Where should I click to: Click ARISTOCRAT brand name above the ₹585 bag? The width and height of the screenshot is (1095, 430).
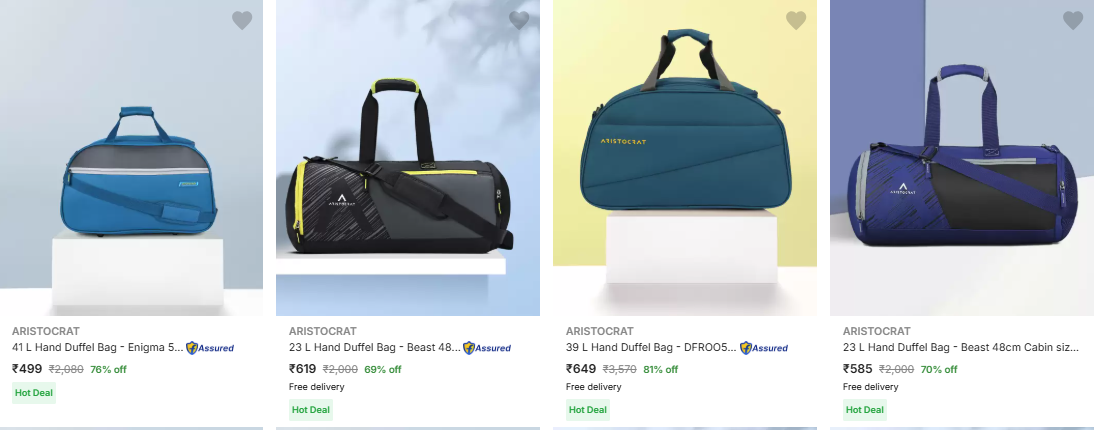pos(876,331)
